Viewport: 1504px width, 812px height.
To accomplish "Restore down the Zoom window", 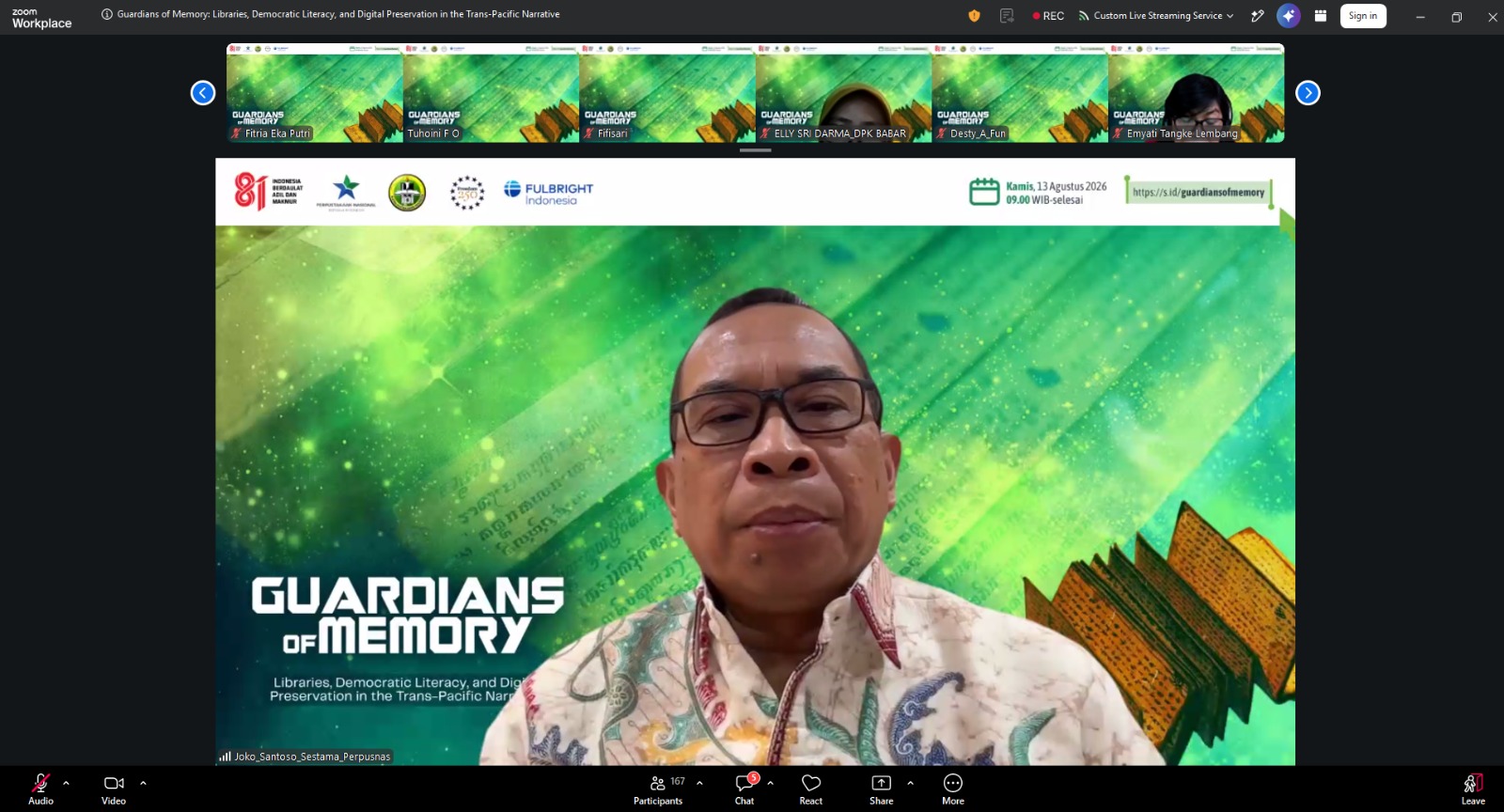I will point(1456,17).
